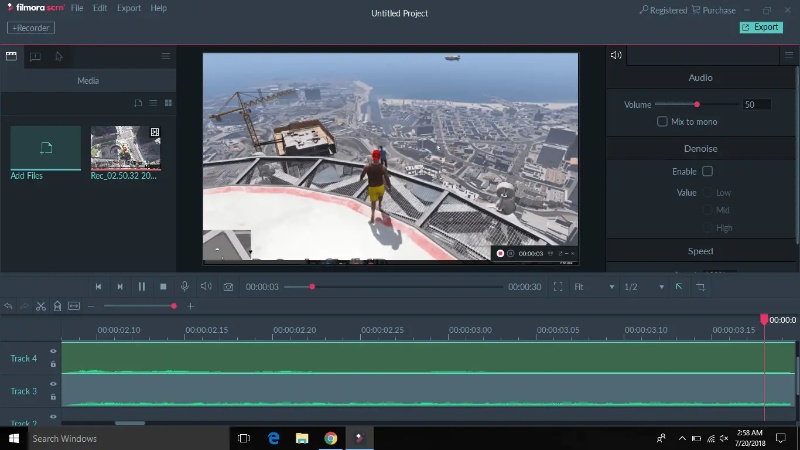Click the horizontal timeline scrollbar thumb
The image size is (800, 450).
pos(130,423)
